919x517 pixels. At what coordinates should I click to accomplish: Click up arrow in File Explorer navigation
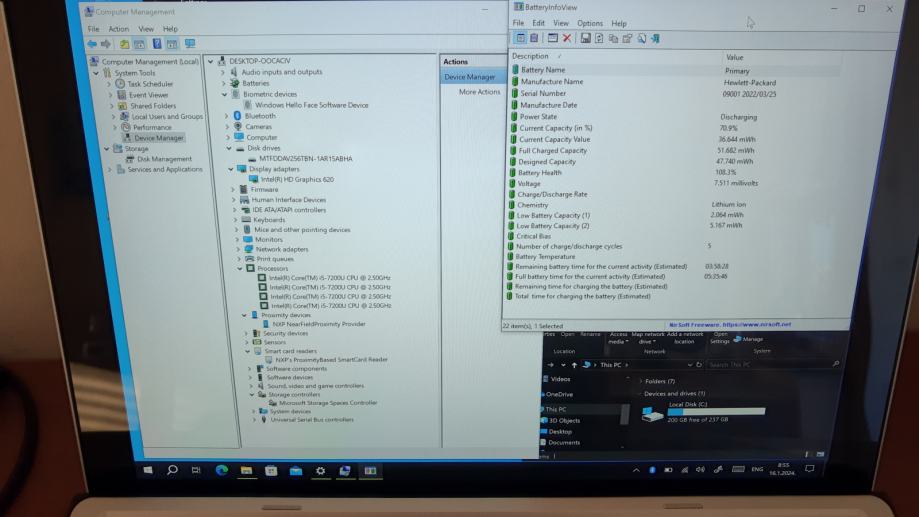coord(574,365)
